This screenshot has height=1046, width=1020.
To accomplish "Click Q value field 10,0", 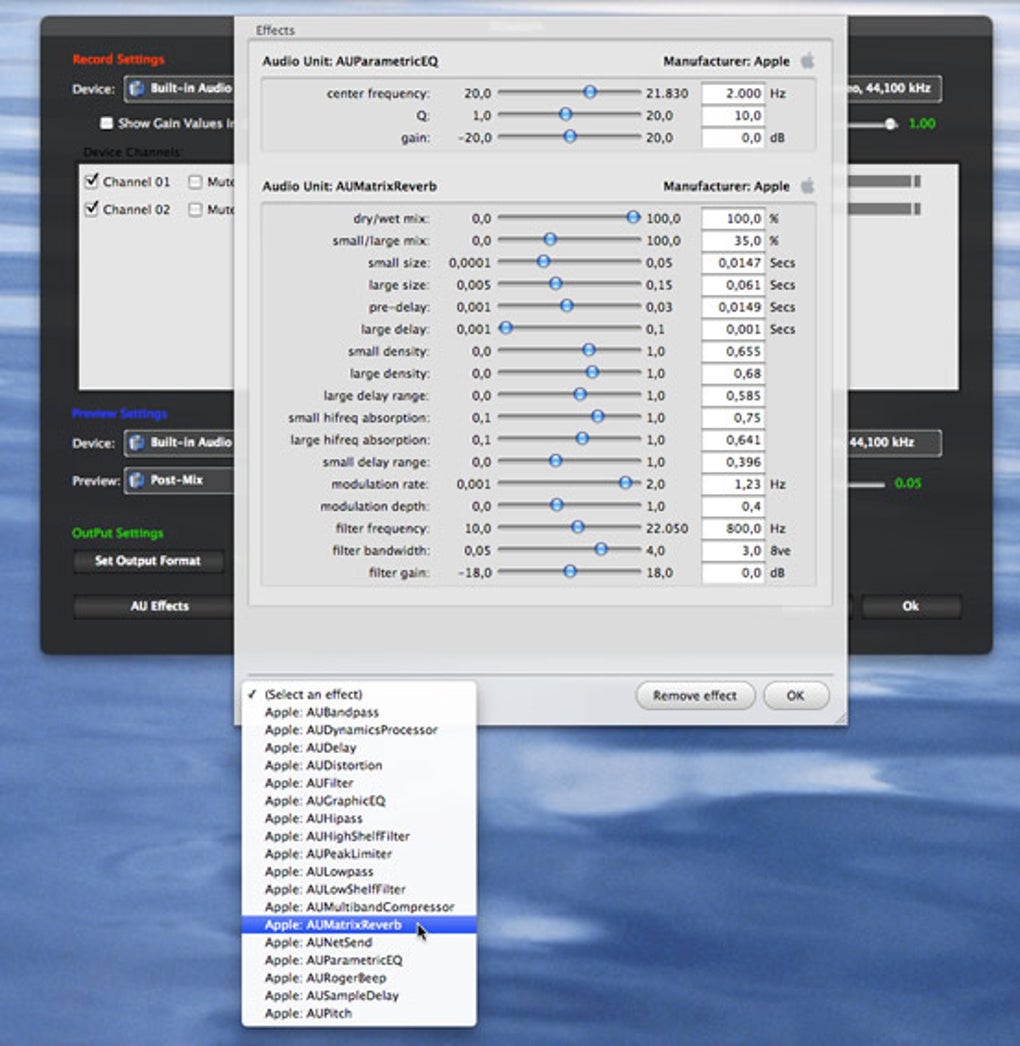I will pyautogui.click(x=732, y=115).
